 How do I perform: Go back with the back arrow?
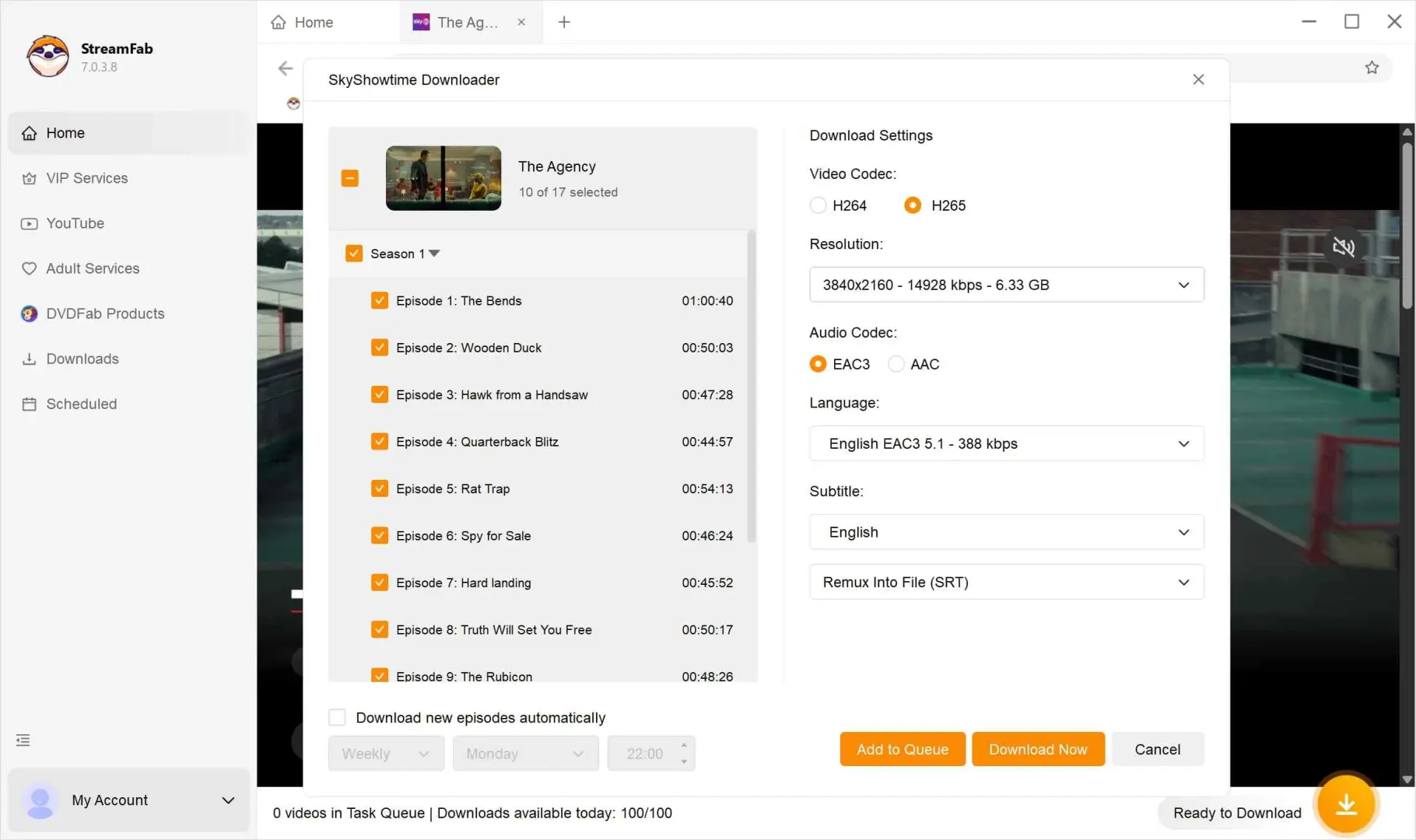pos(286,68)
